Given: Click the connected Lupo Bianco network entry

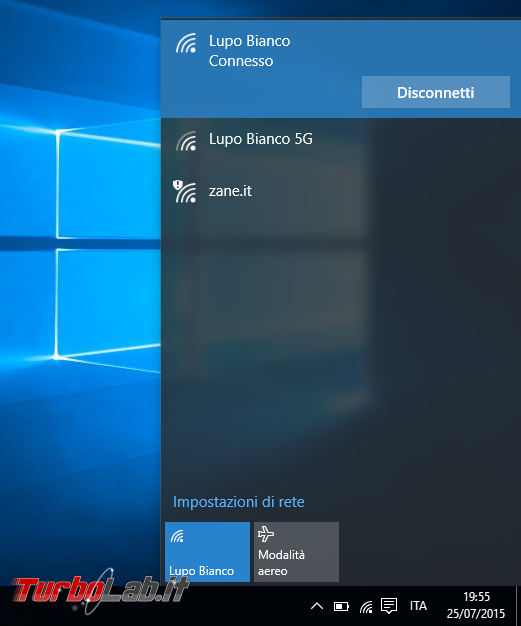Looking at the screenshot, I should (x=341, y=69).
